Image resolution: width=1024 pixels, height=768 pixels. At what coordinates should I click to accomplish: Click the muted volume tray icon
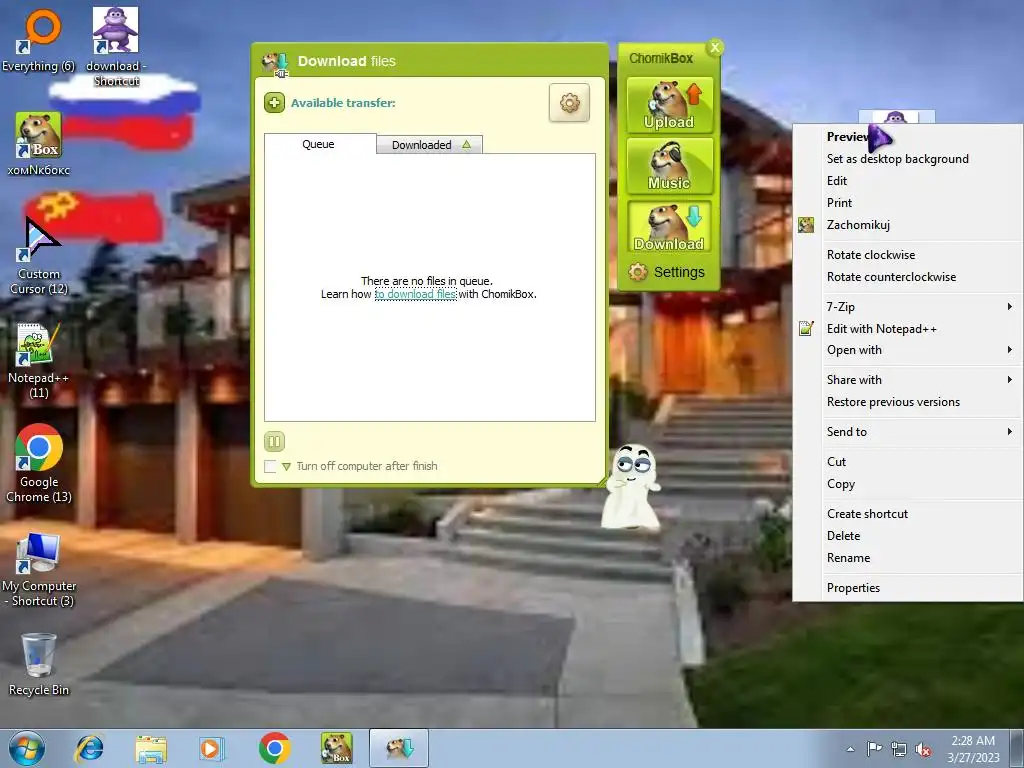click(923, 750)
